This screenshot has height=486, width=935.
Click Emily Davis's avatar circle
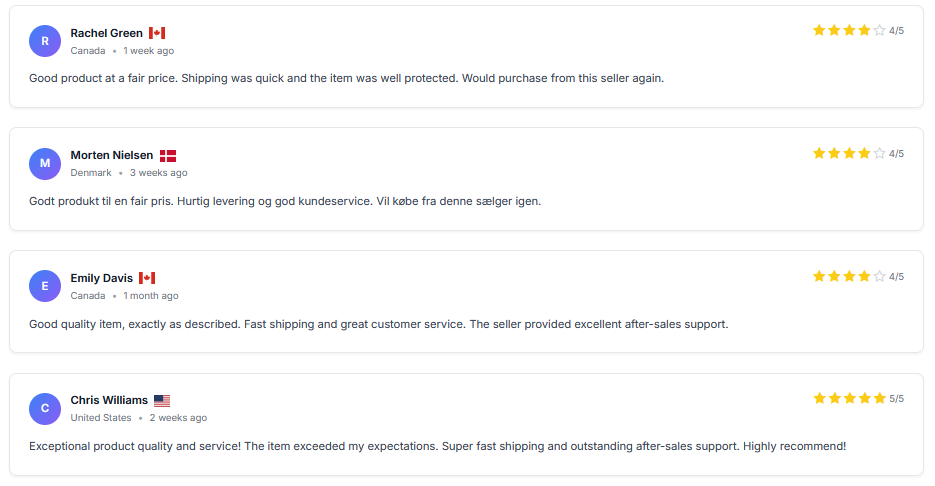pyautogui.click(x=45, y=286)
